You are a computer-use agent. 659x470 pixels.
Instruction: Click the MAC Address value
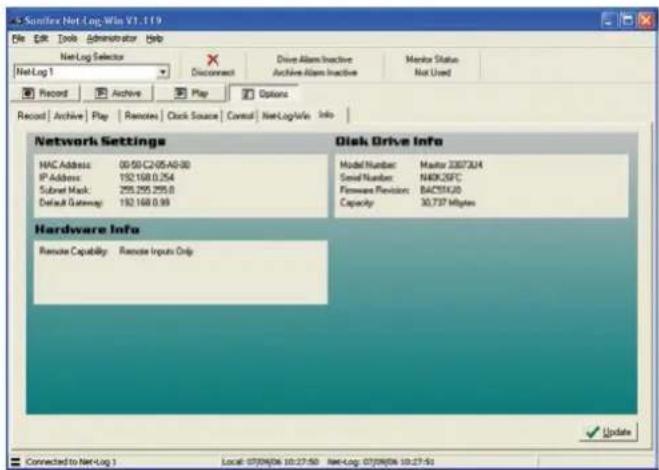pos(155,164)
